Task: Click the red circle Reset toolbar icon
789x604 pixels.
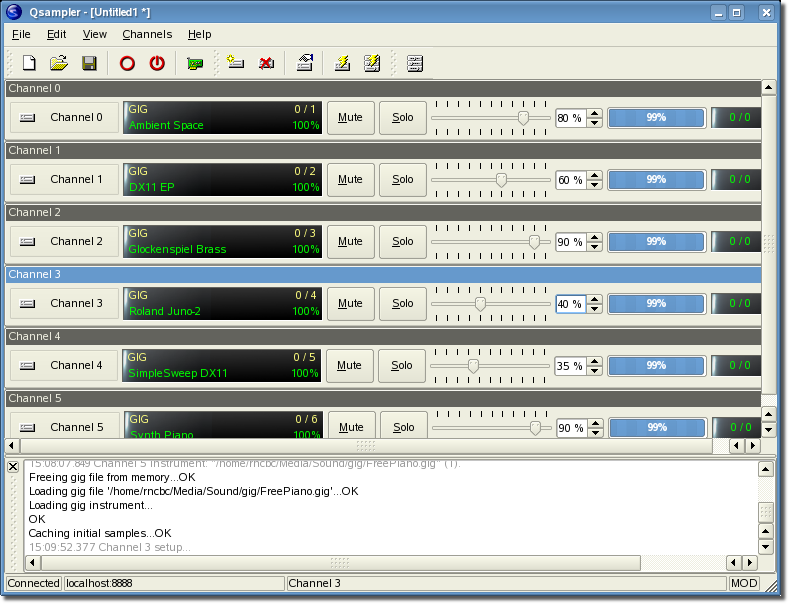Action: (x=127, y=63)
